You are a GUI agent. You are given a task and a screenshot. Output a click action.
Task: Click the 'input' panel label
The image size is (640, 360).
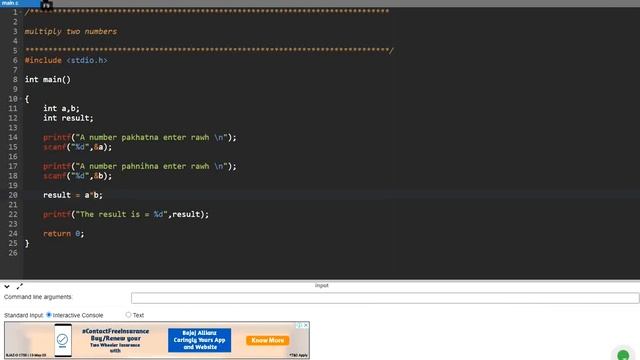point(322,286)
